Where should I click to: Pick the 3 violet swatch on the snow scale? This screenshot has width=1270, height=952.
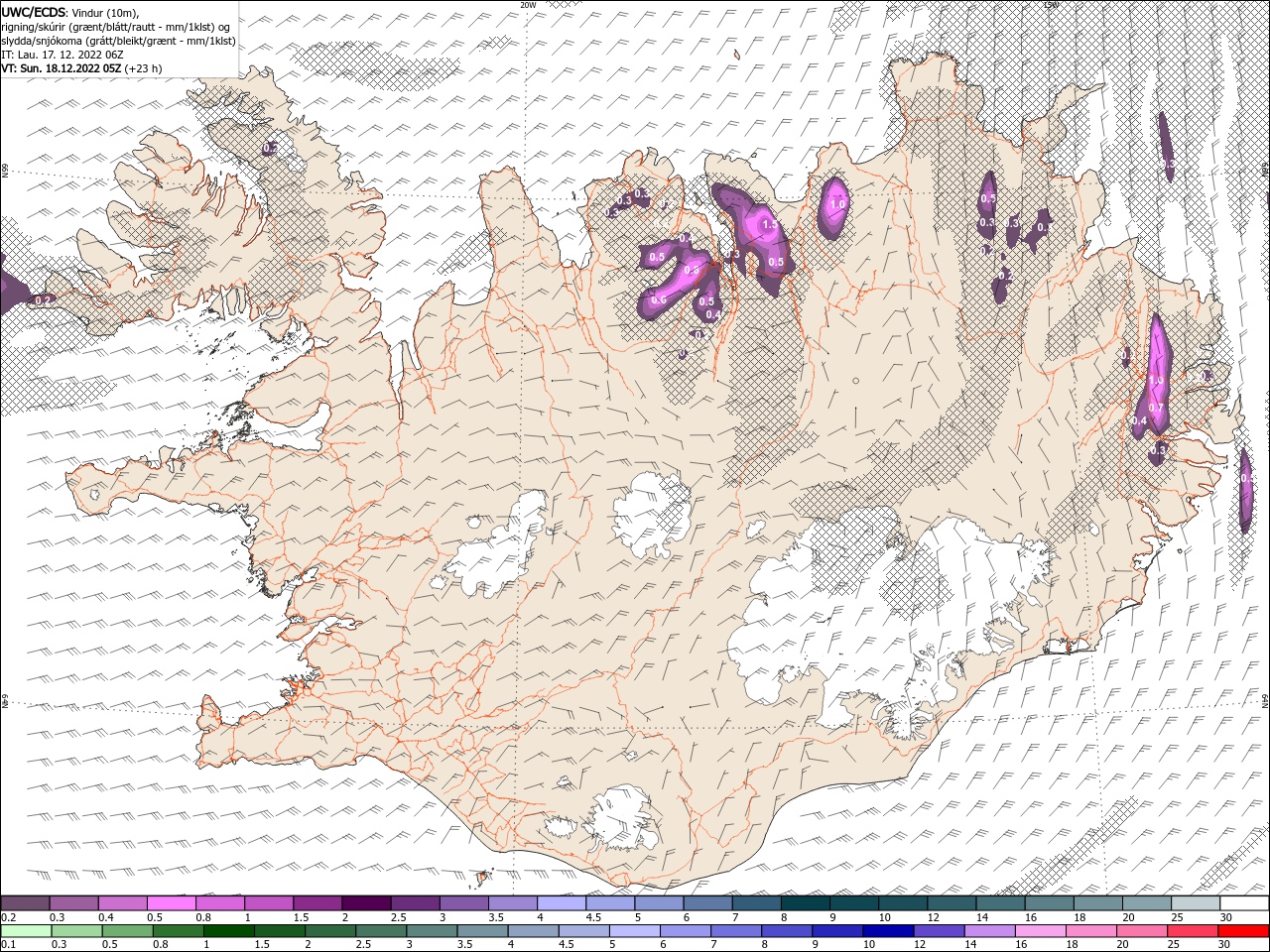coord(464,902)
